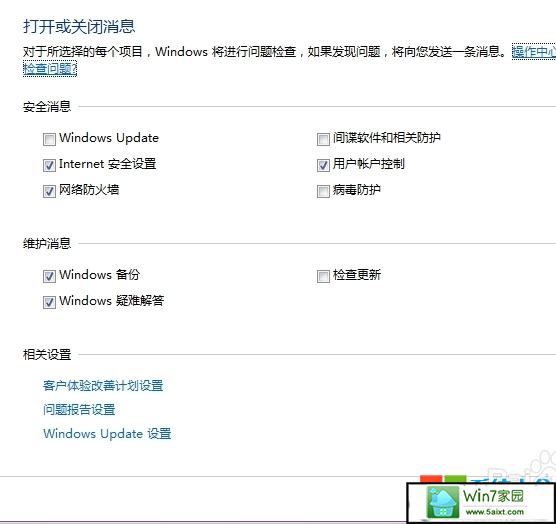The image size is (556, 524).
Task: Open the 问题报告设置 link
Action: (79, 409)
